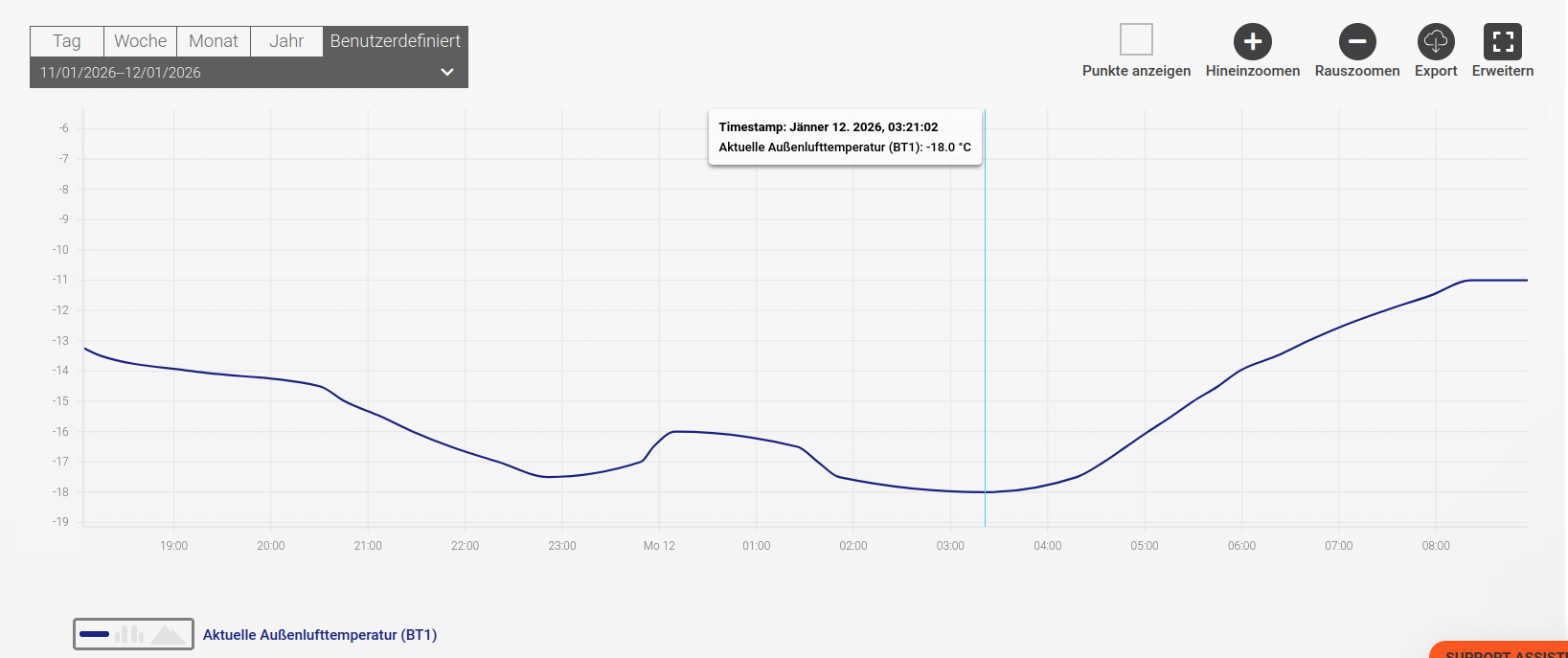
Task: Click the Mo 12 label on time axis
Action: point(659,546)
